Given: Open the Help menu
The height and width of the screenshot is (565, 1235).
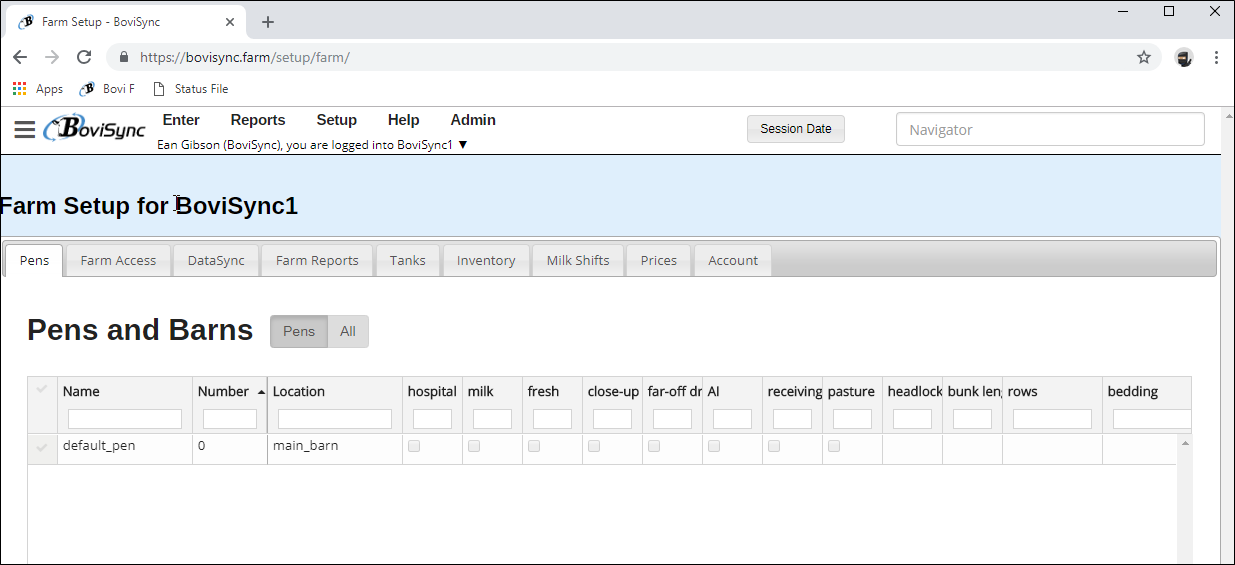Looking at the screenshot, I should [404, 120].
